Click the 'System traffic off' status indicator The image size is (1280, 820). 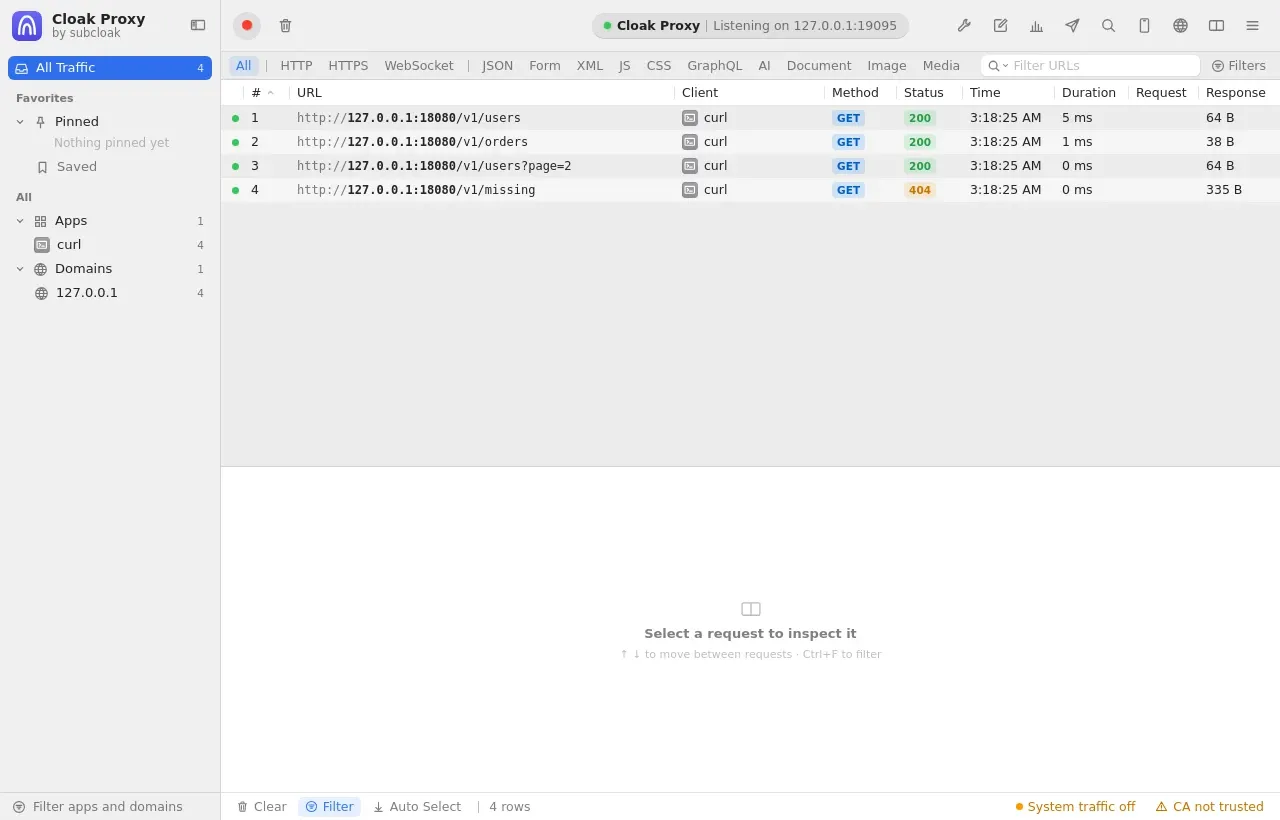1076,807
